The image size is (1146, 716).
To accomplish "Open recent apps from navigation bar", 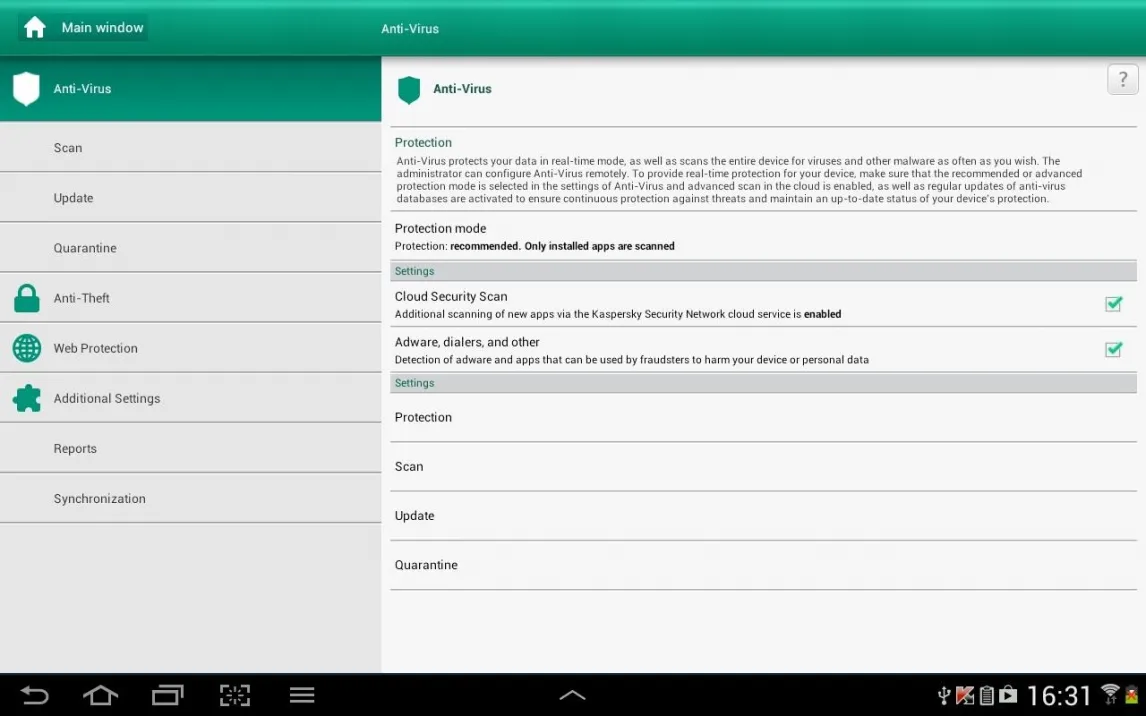I will pos(167,695).
